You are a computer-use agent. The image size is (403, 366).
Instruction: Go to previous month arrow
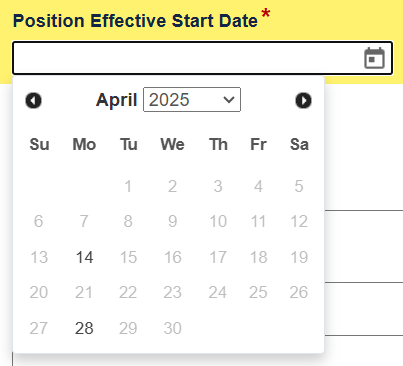click(x=34, y=100)
